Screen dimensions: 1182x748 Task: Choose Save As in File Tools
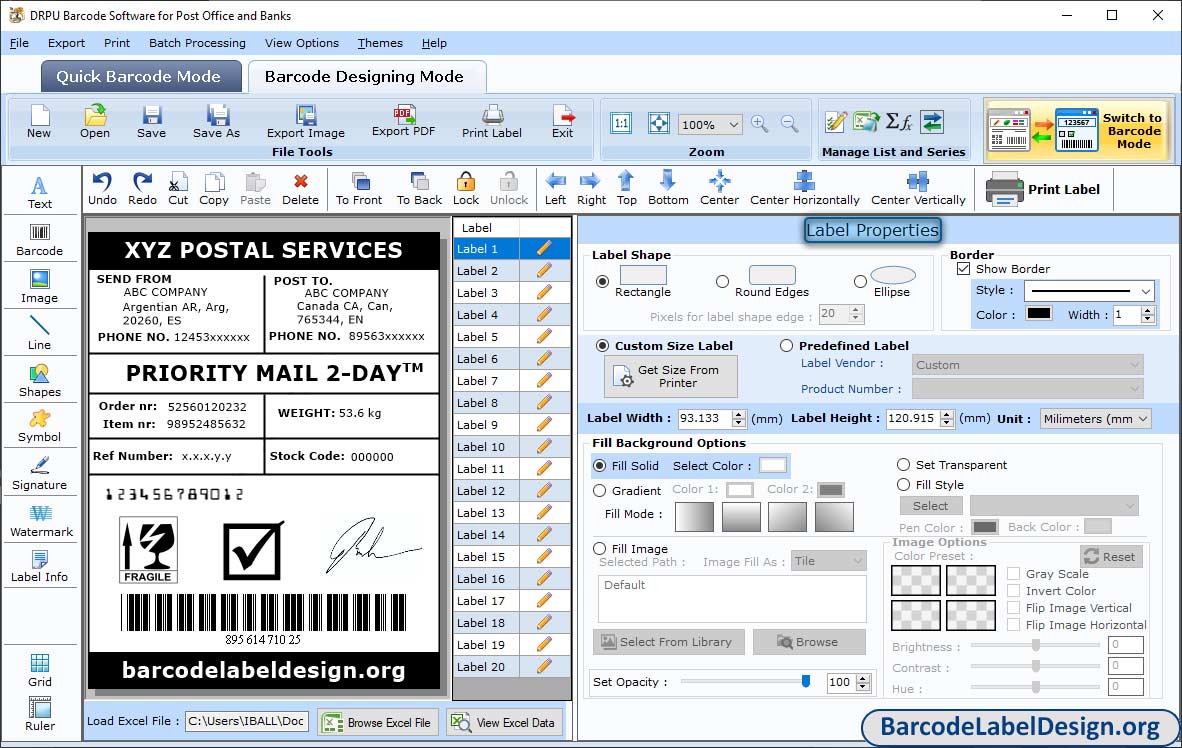coord(216,121)
